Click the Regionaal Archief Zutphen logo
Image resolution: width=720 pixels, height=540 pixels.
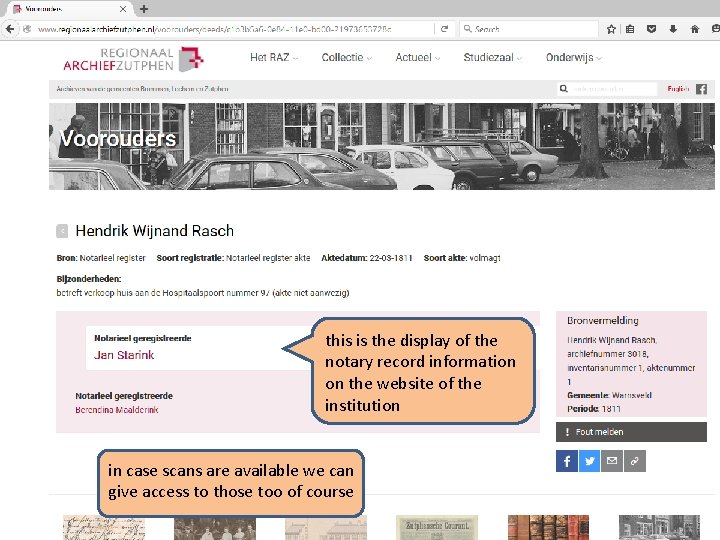click(x=134, y=59)
